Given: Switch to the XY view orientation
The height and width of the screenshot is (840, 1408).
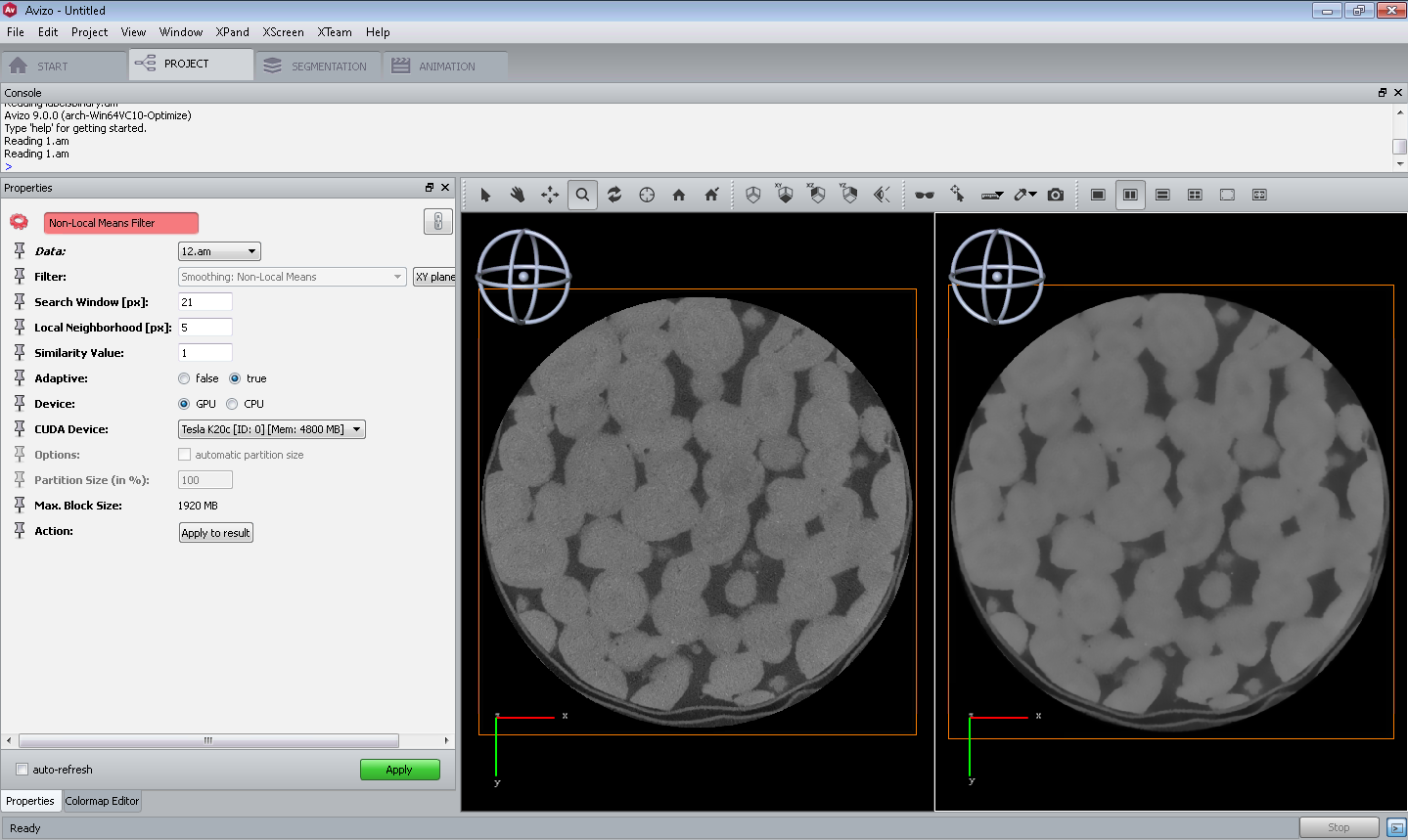Looking at the screenshot, I should pyautogui.click(x=785, y=195).
